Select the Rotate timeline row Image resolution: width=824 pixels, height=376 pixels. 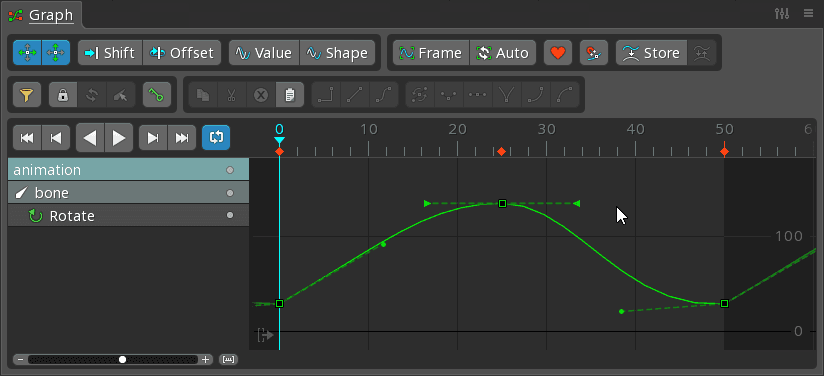128,216
